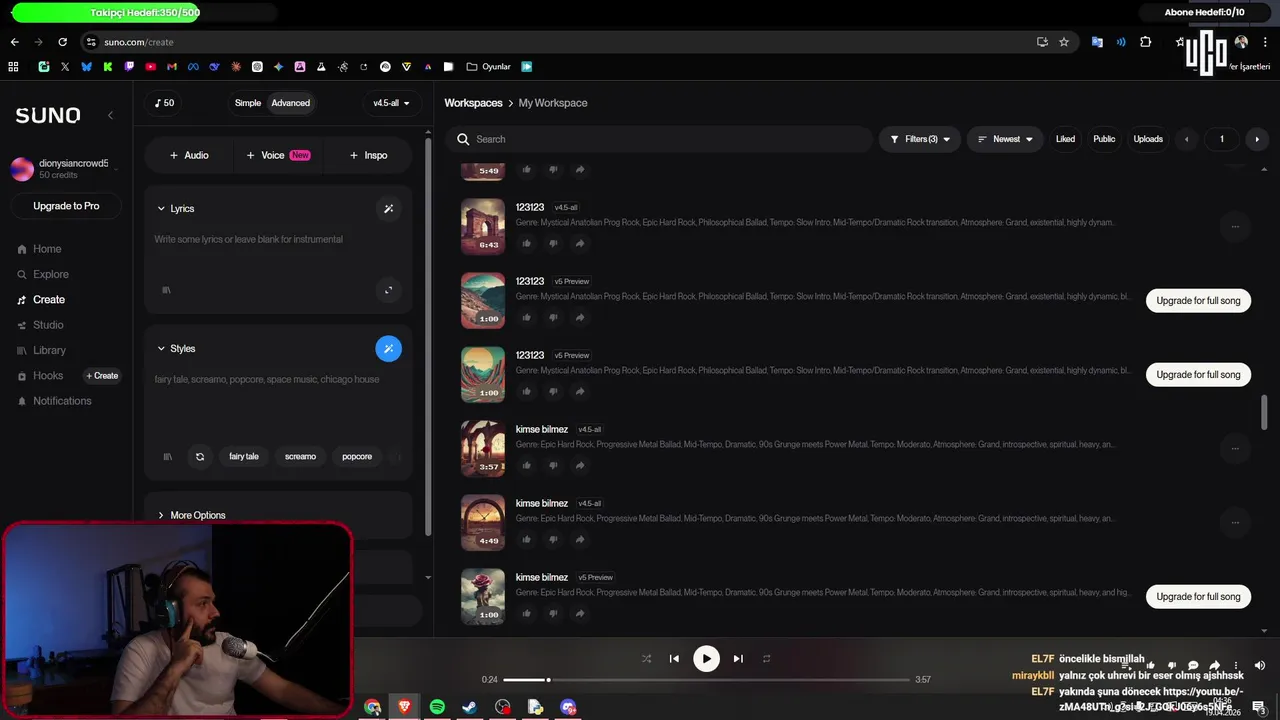Open more options for kimse bilmez 3:57 song

click(1235, 449)
